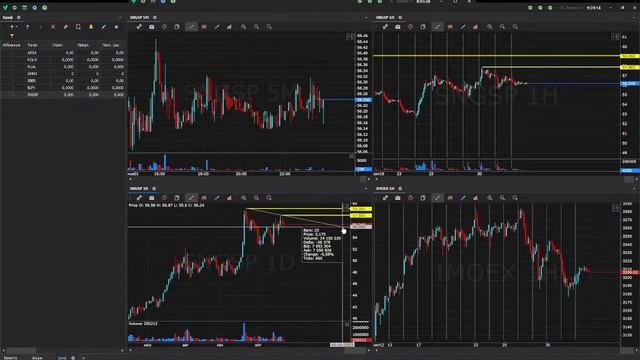Click the blue current price label on SNGSP 1H axis

coord(629,84)
